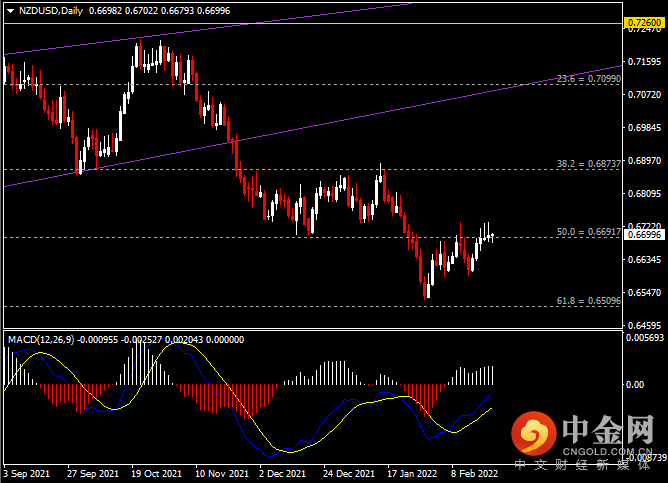Click the 19 Oct 2021 date label
This screenshot has height=483, width=668.
coord(156,474)
